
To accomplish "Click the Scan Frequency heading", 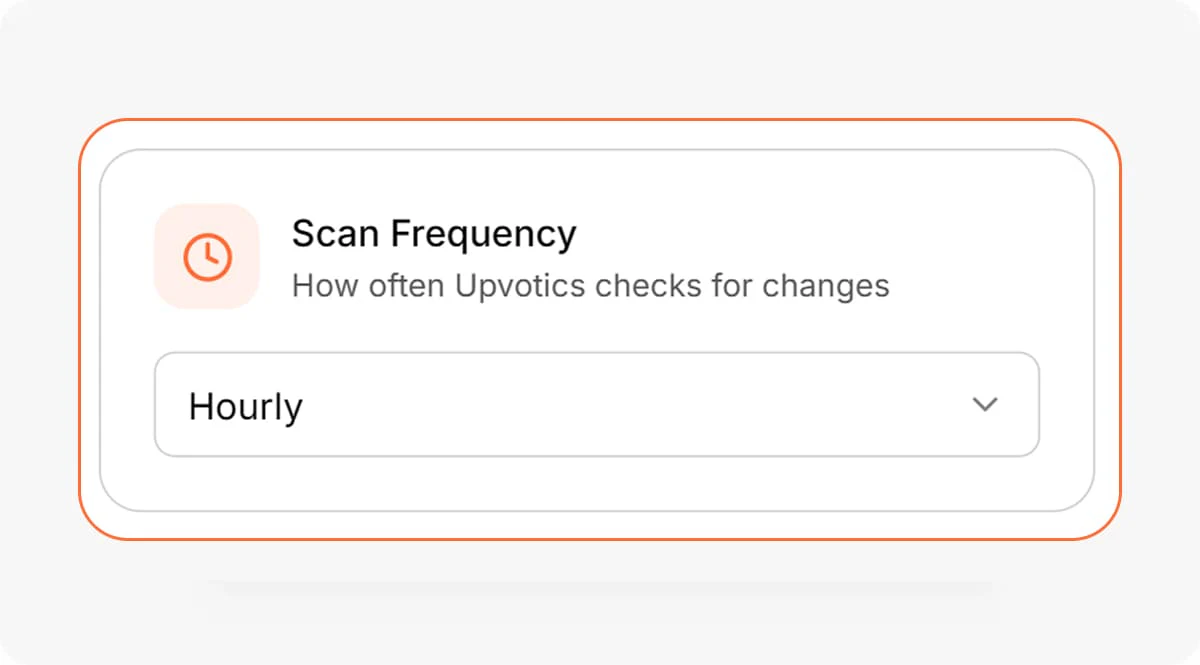I will pos(433,233).
